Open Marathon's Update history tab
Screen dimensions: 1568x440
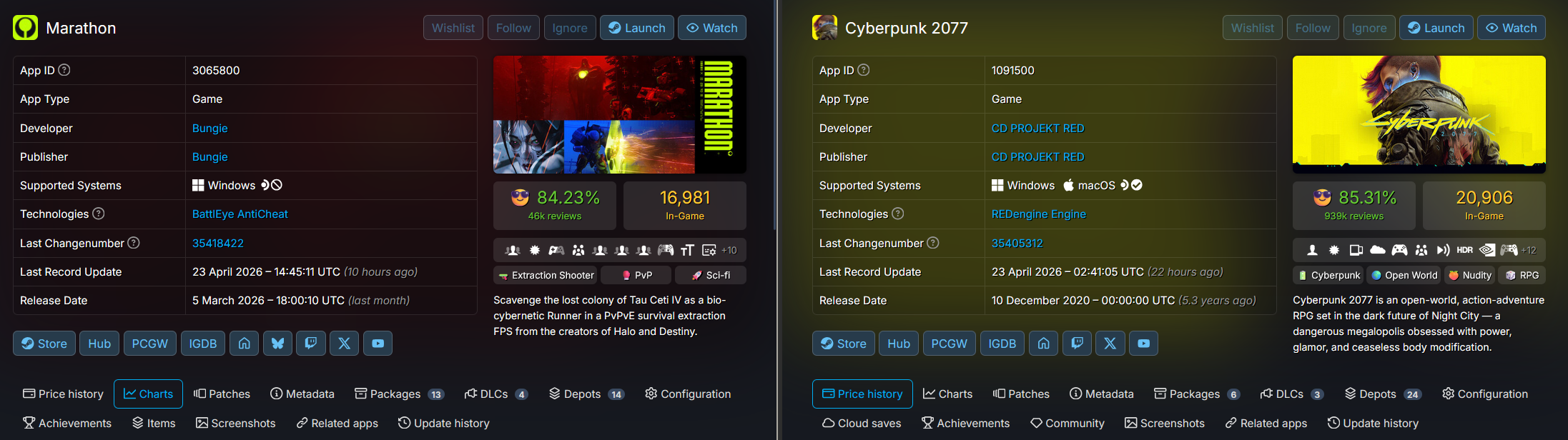444,423
